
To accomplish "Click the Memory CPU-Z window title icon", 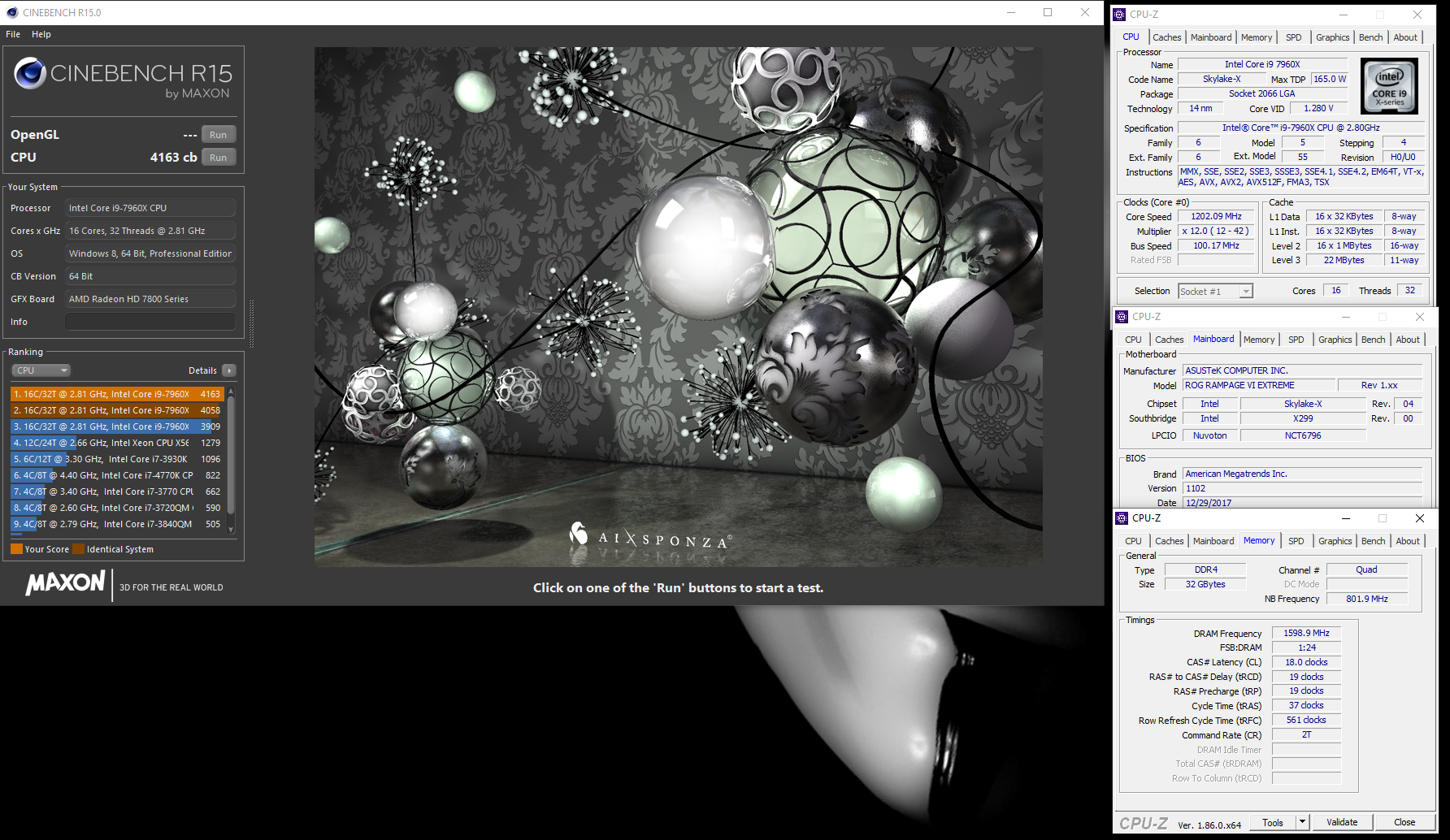I will [1122, 518].
